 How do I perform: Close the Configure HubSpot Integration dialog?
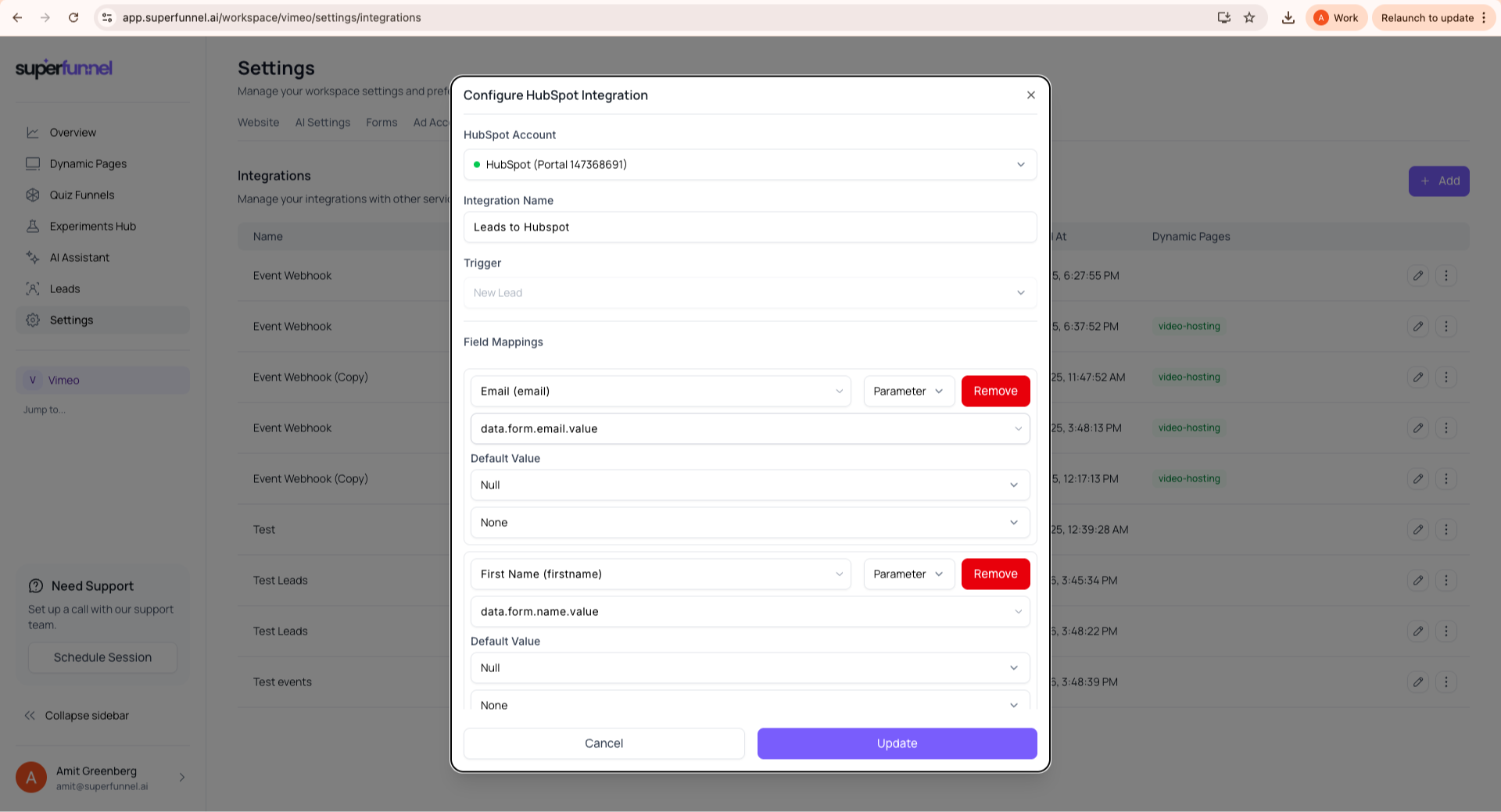coord(1030,95)
